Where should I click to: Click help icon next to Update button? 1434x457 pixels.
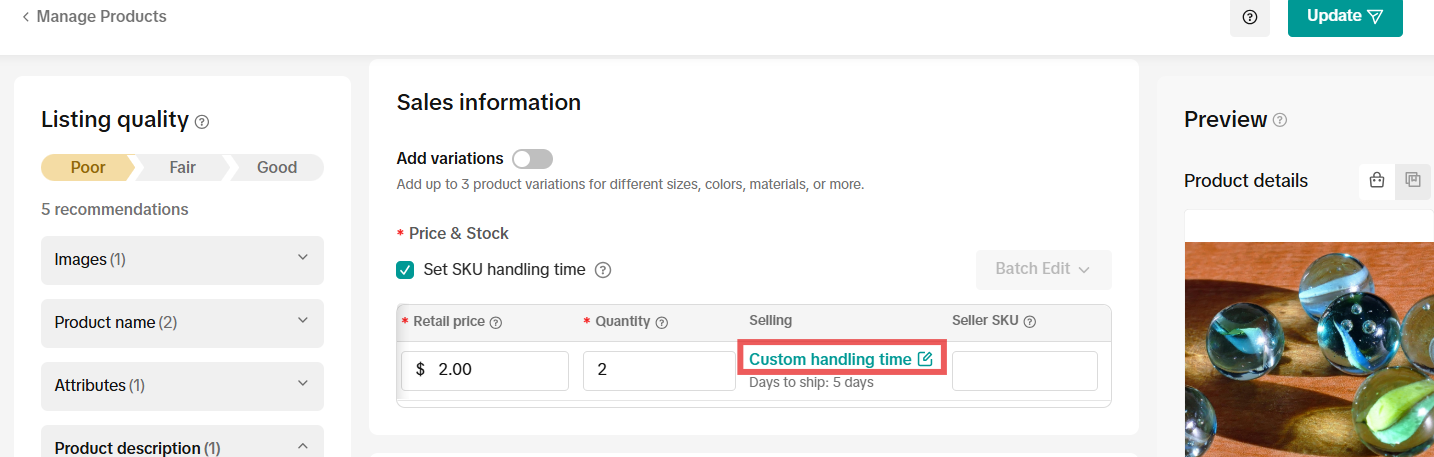(x=1249, y=17)
